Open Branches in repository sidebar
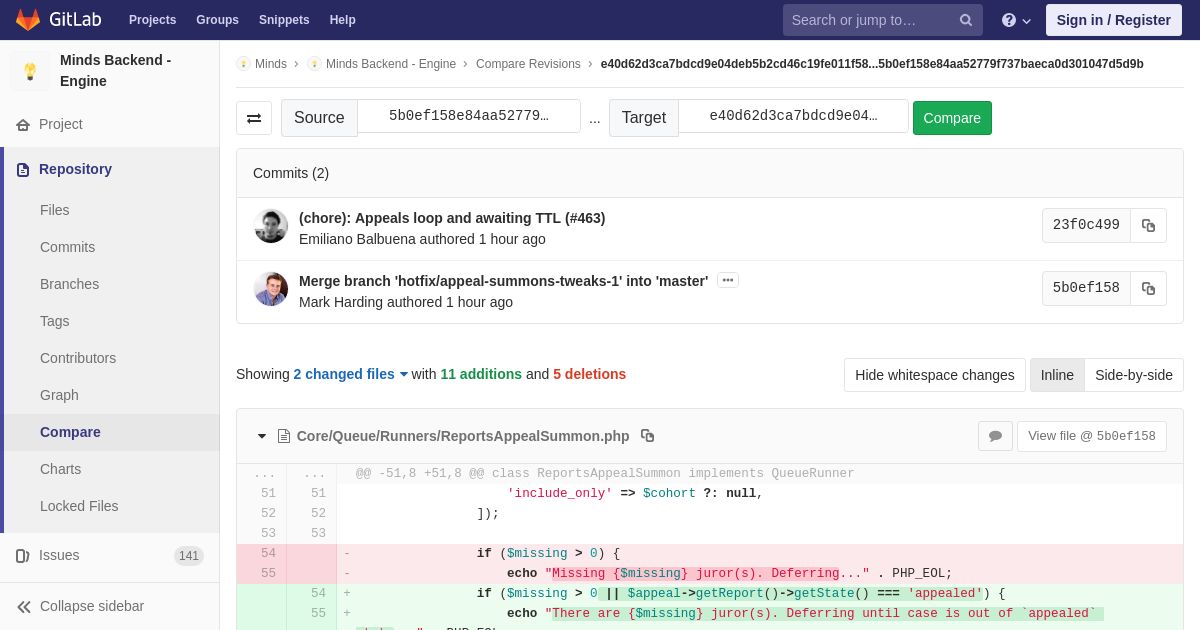 [x=69, y=284]
